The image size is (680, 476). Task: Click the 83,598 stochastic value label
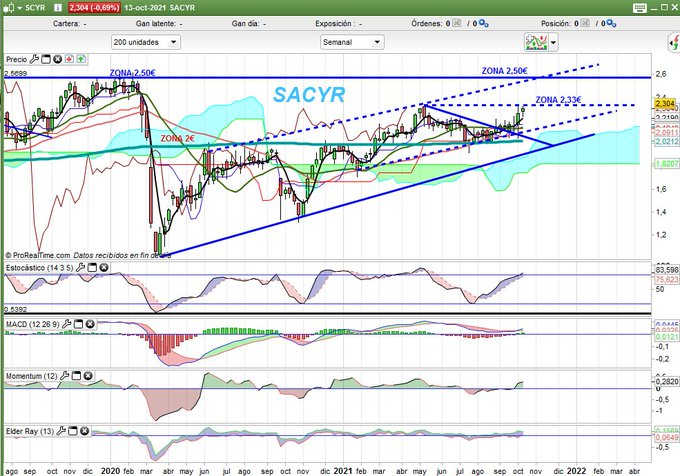(x=667, y=270)
